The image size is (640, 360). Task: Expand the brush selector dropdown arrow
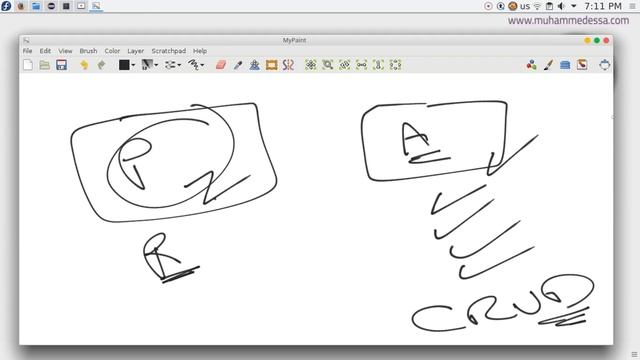(x=156, y=65)
